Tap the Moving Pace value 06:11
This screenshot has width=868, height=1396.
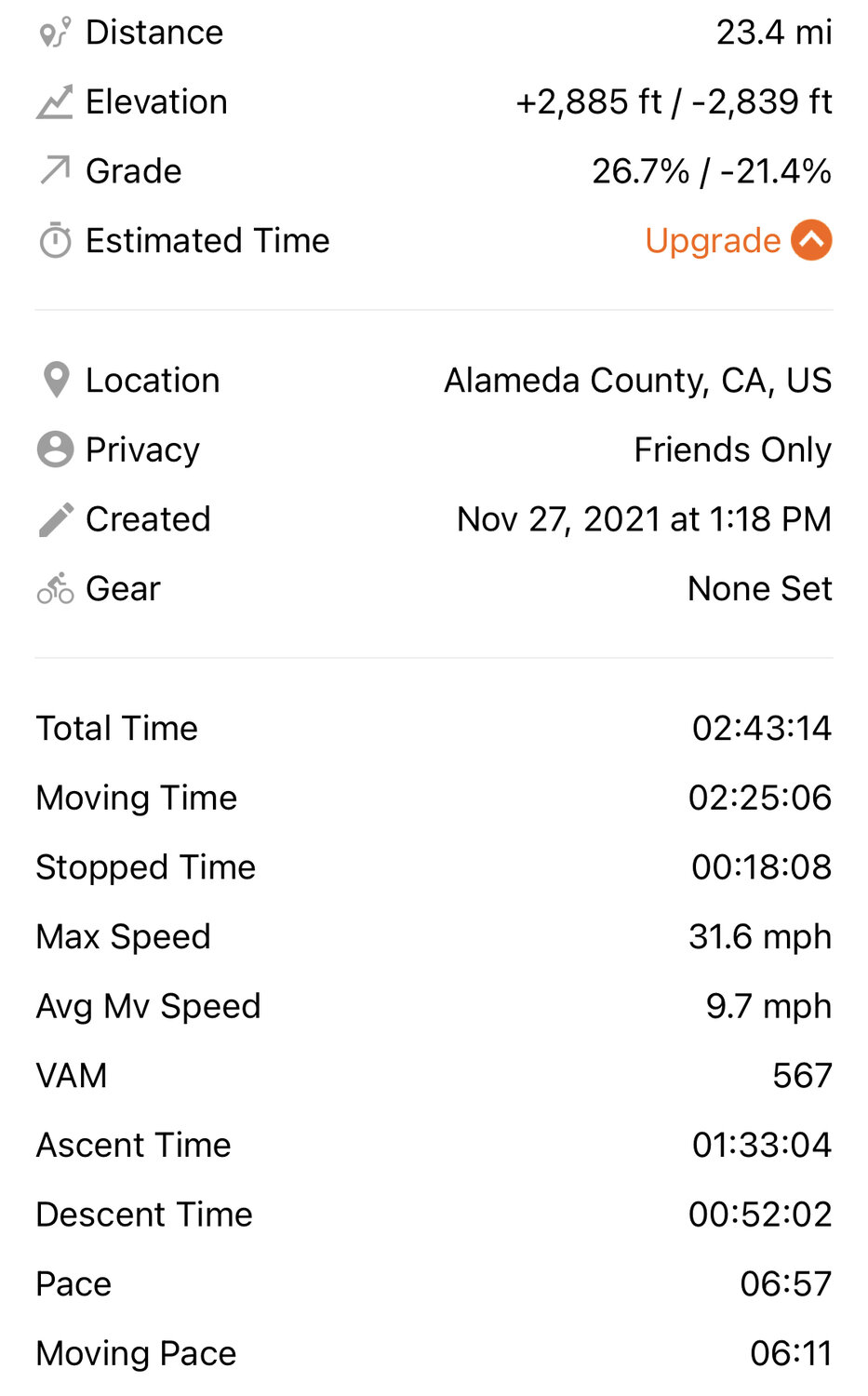791,1353
